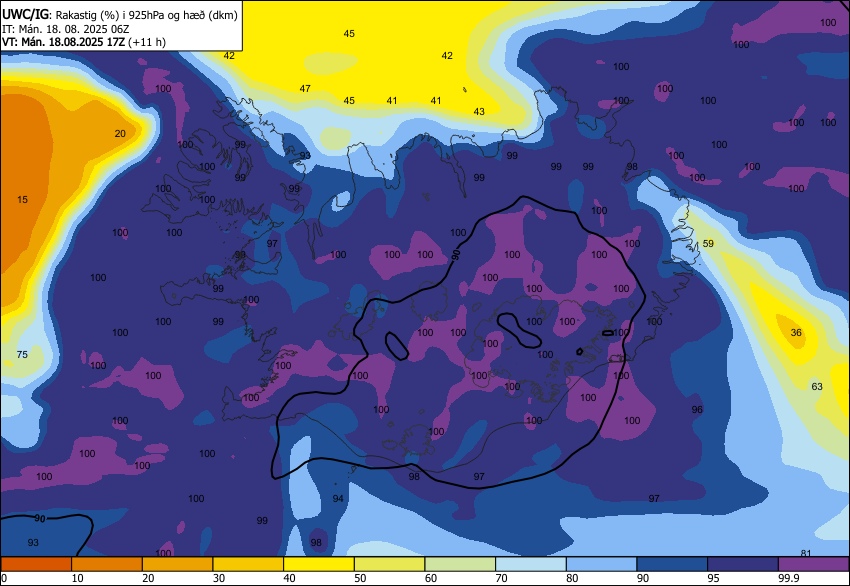Select the pale blue 70–80 legend segment

(x=531, y=564)
